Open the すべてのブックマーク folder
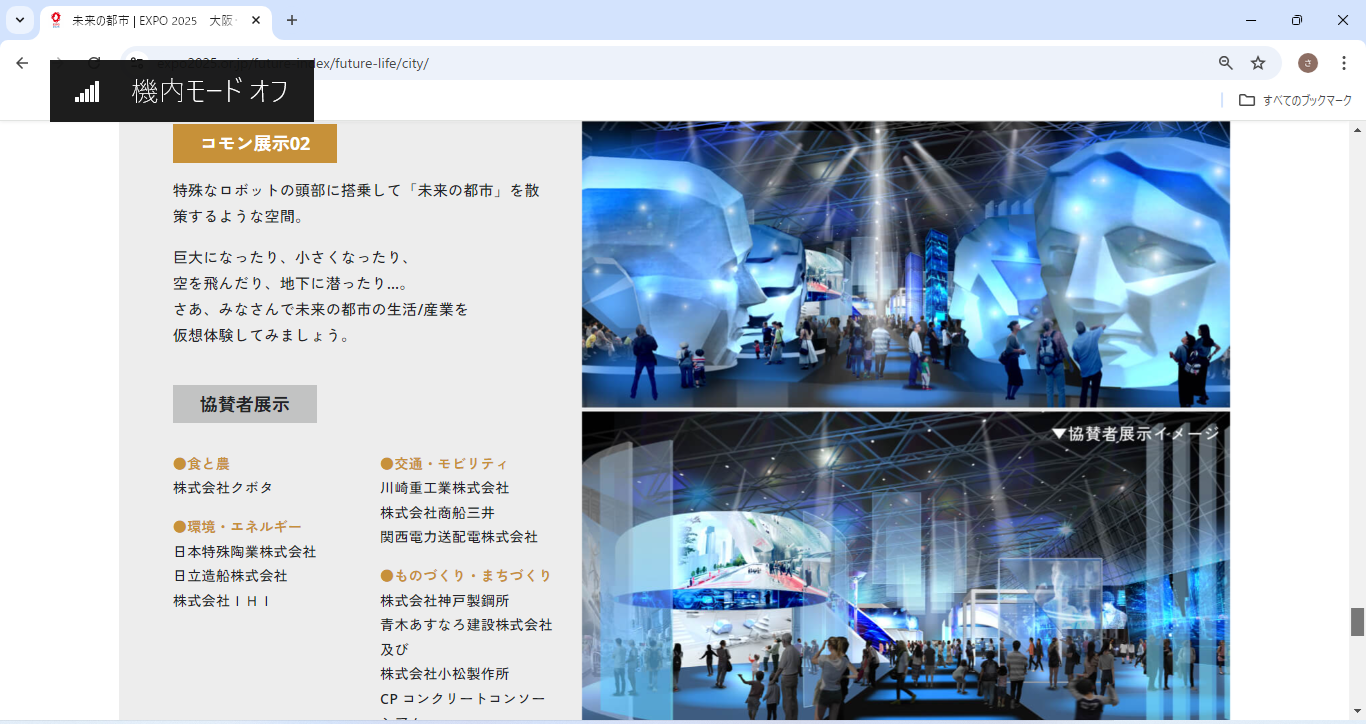The height and width of the screenshot is (724, 1366). click(x=1295, y=100)
